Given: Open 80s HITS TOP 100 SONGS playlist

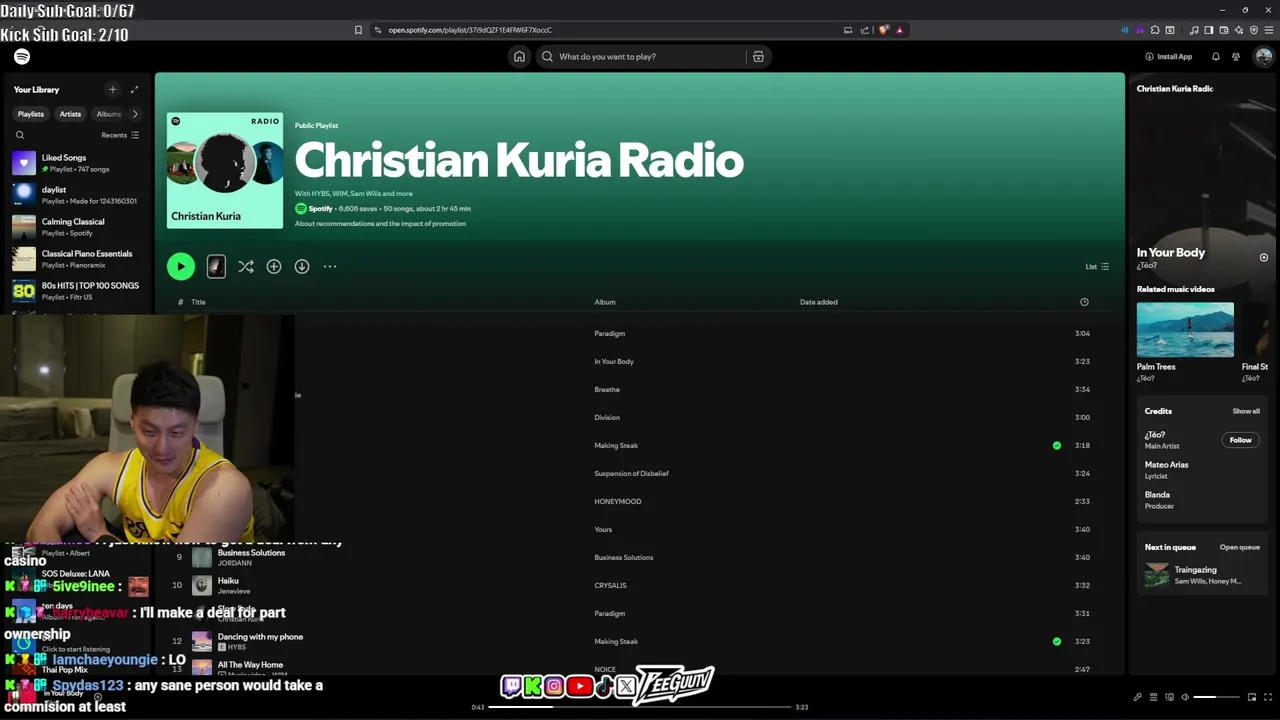Looking at the screenshot, I should [78, 291].
